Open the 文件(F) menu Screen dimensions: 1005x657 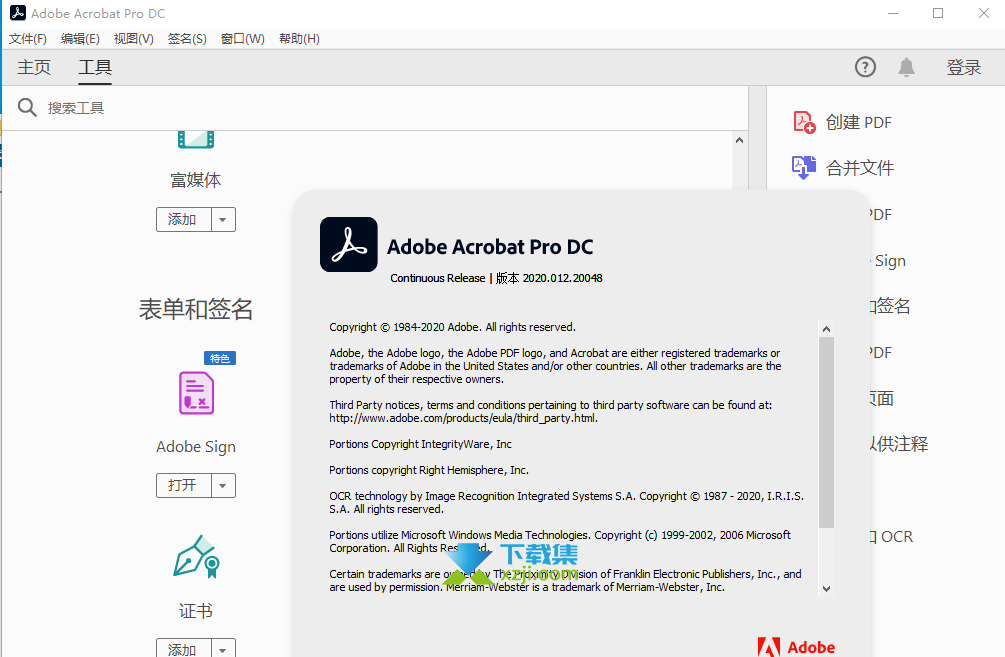(x=28, y=39)
